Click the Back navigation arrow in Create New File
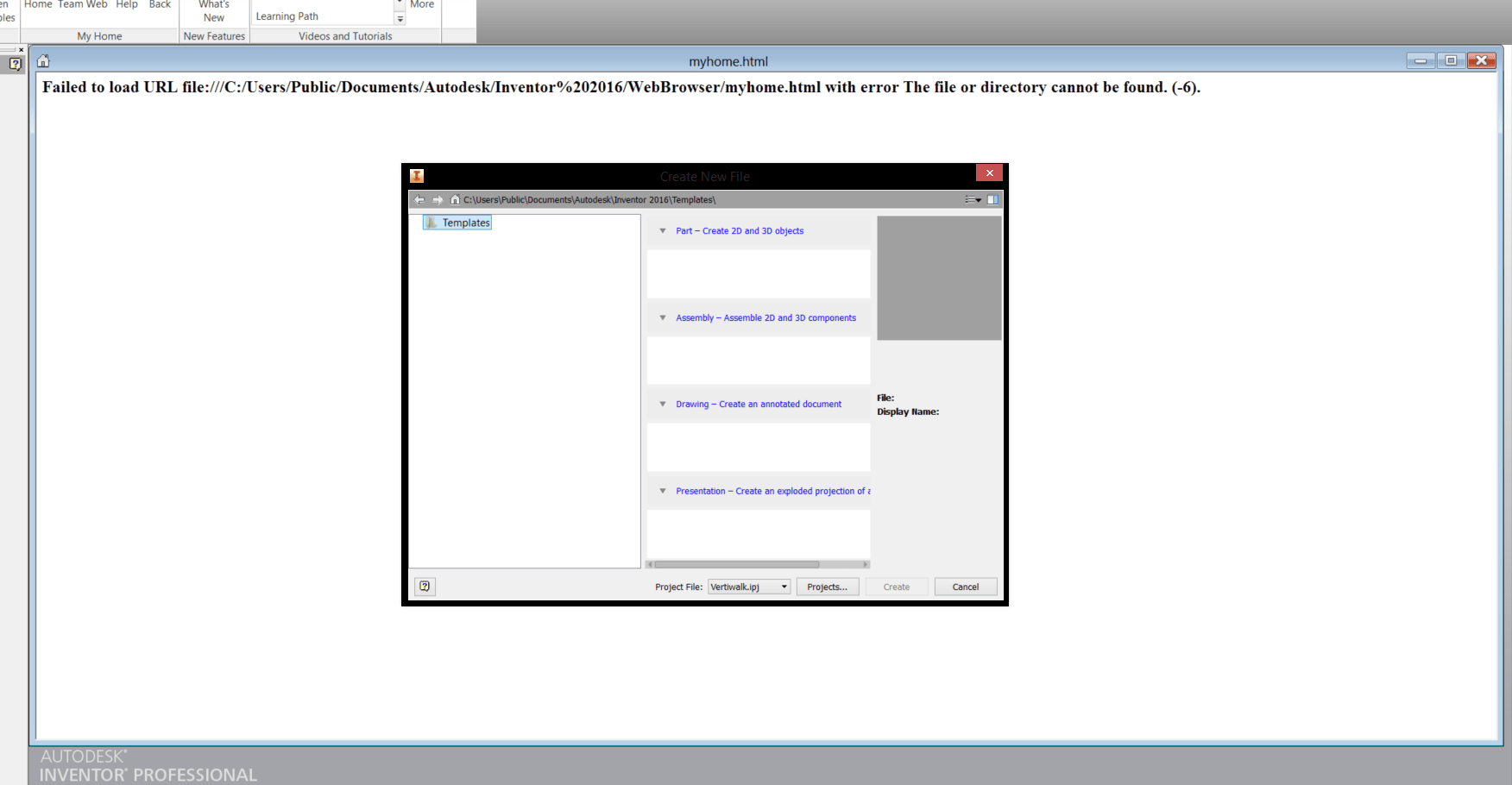 (x=419, y=199)
